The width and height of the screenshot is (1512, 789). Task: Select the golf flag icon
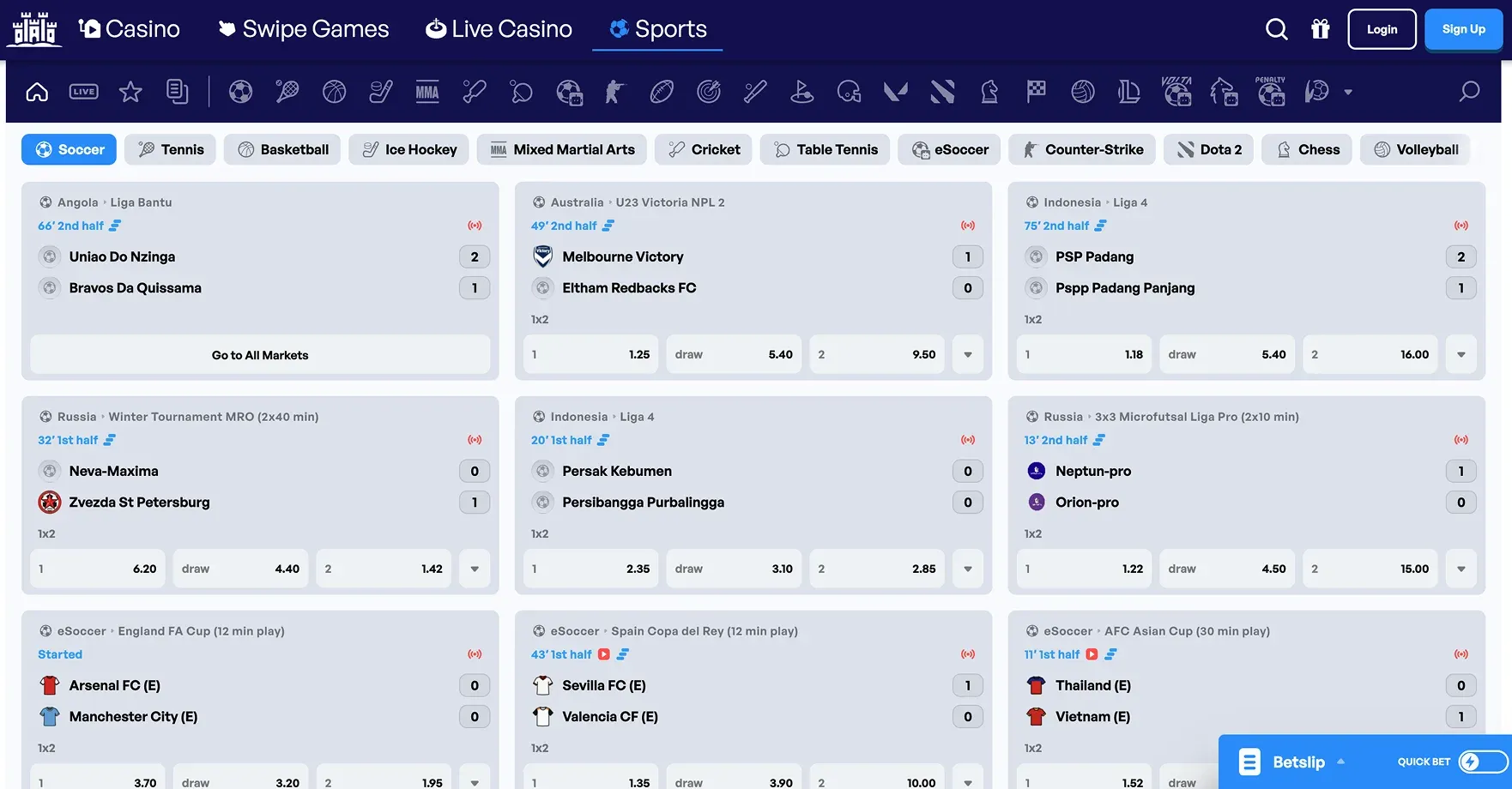click(x=801, y=92)
